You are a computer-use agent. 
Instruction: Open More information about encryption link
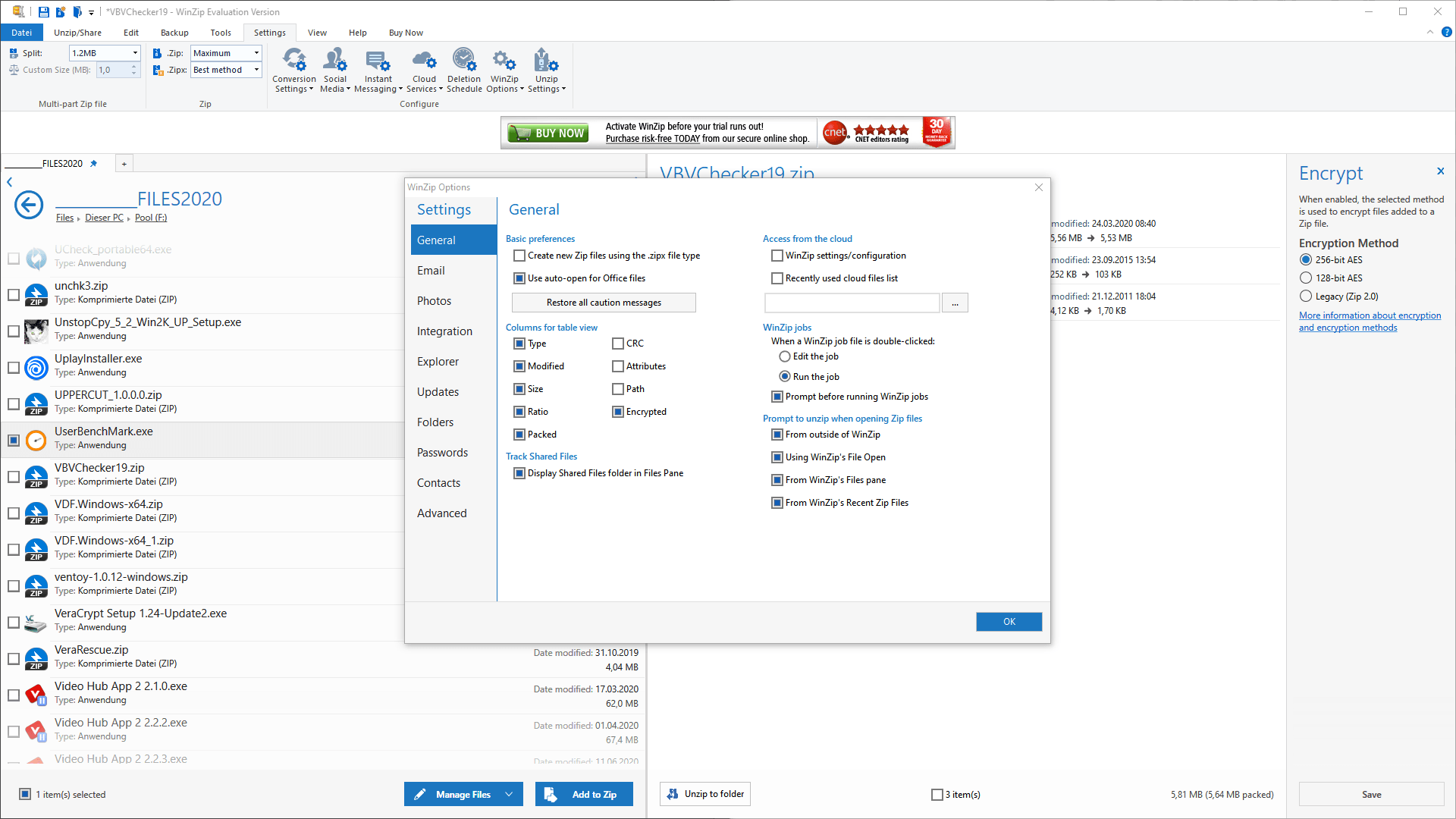pos(1370,322)
